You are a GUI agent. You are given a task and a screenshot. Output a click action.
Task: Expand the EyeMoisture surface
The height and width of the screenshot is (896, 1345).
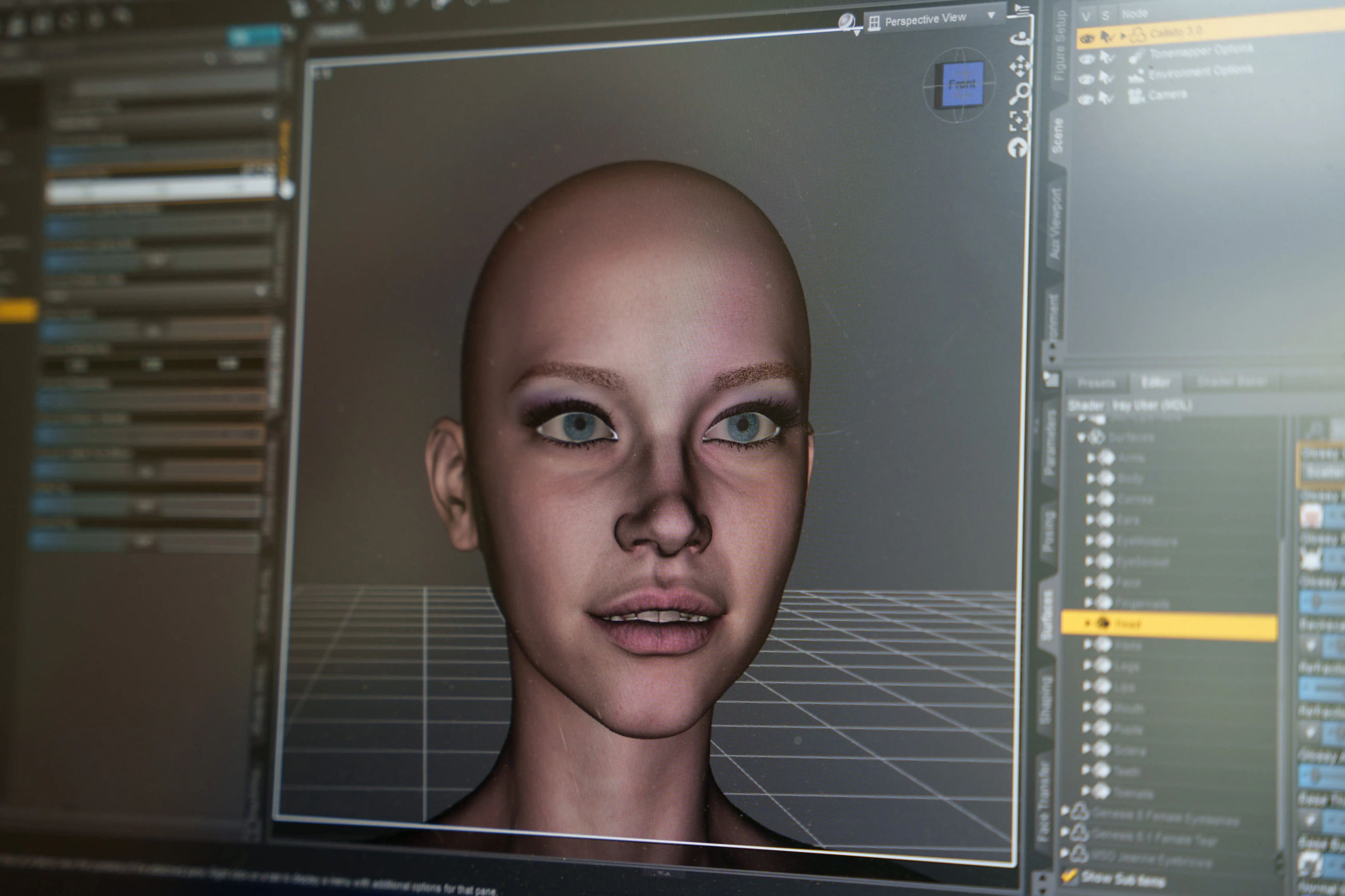(1089, 541)
